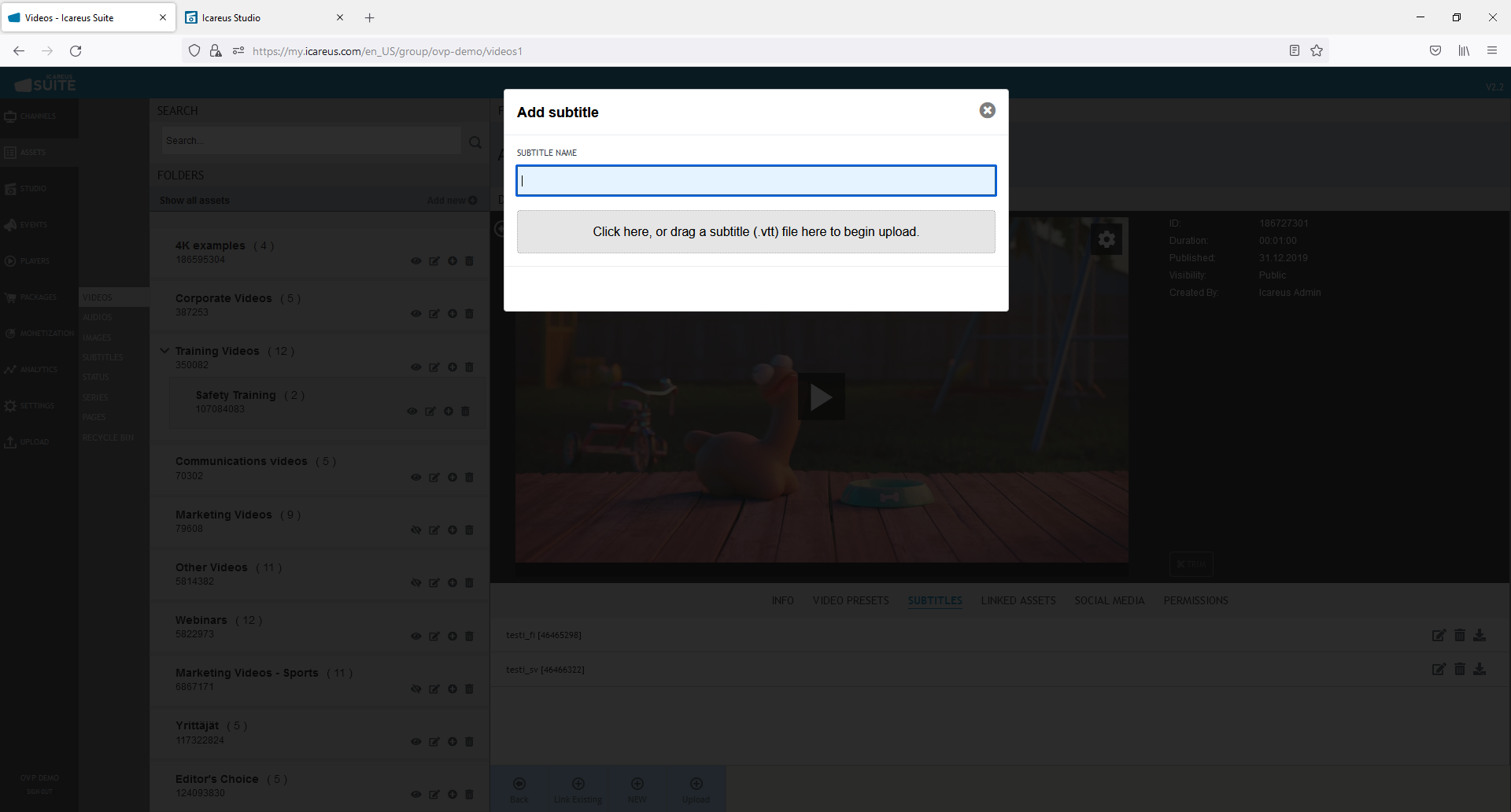
Task: Download the testi_fi subtitle file
Action: click(1480, 635)
